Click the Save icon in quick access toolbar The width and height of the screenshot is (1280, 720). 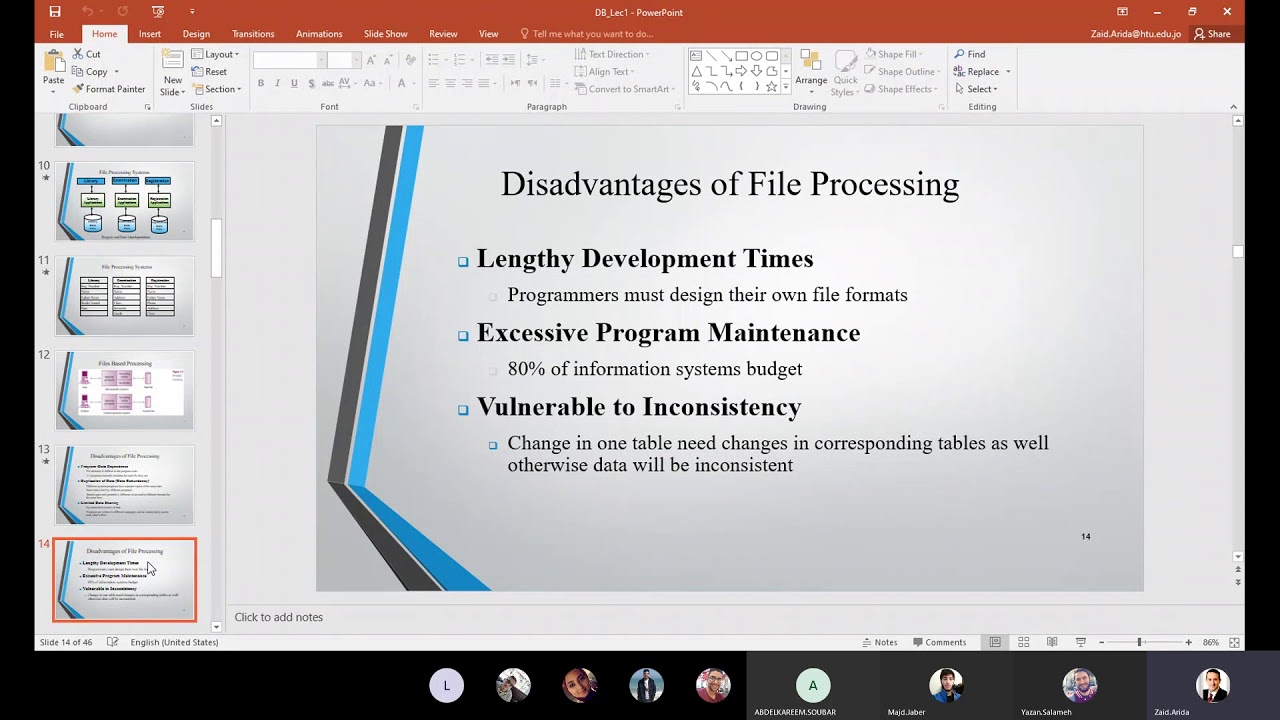tap(55, 12)
